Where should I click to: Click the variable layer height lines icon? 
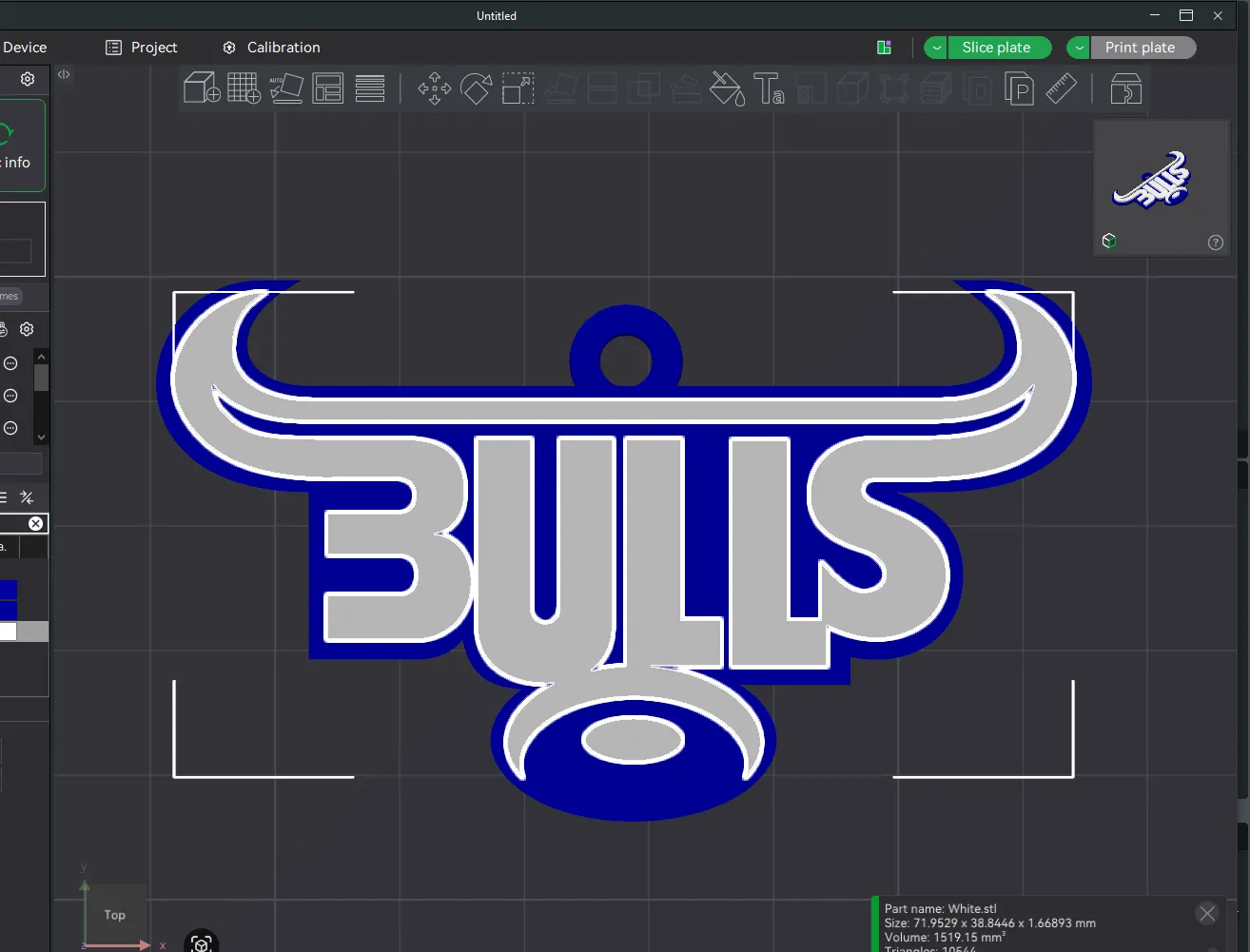coord(370,88)
